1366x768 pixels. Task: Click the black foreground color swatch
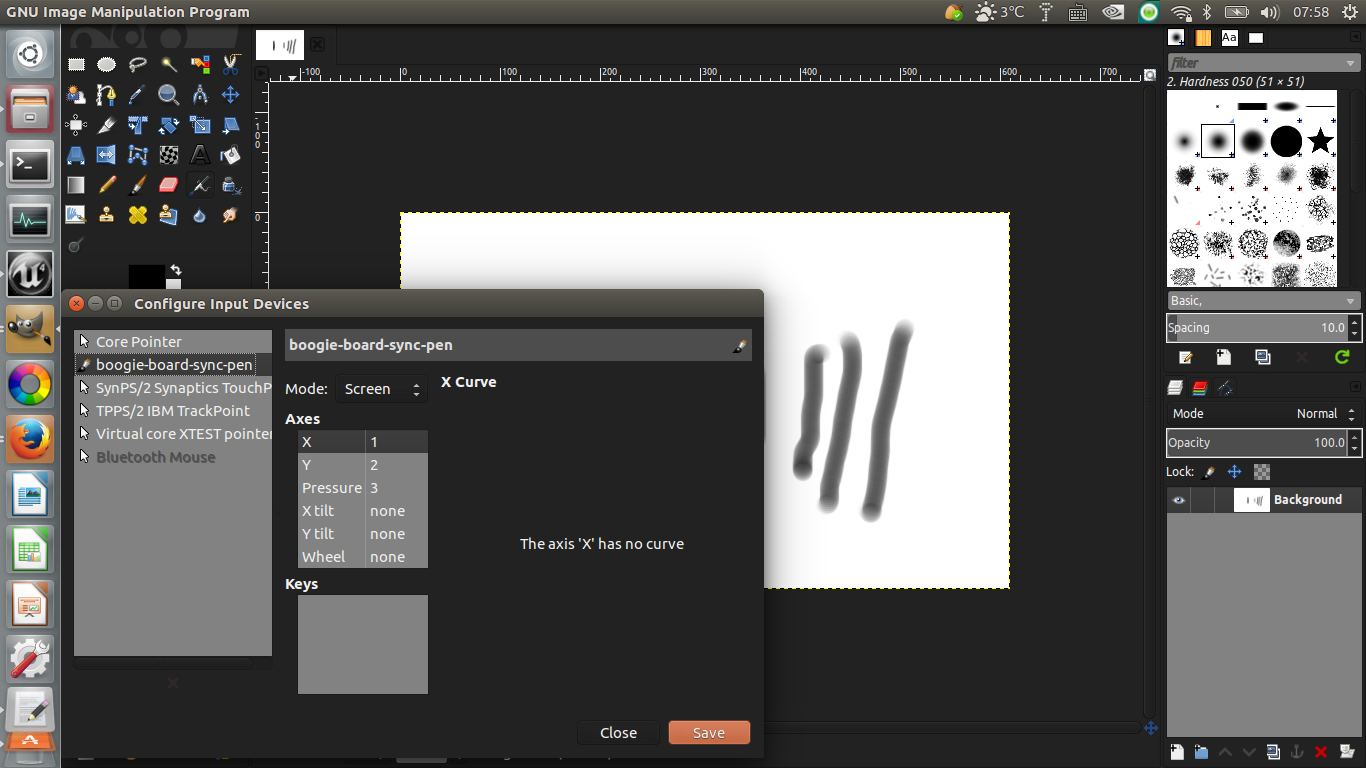146,277
